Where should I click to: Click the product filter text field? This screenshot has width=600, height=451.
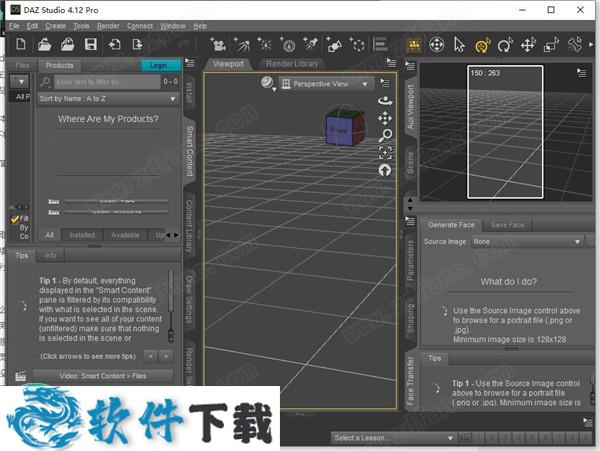[x=108, y=81]
